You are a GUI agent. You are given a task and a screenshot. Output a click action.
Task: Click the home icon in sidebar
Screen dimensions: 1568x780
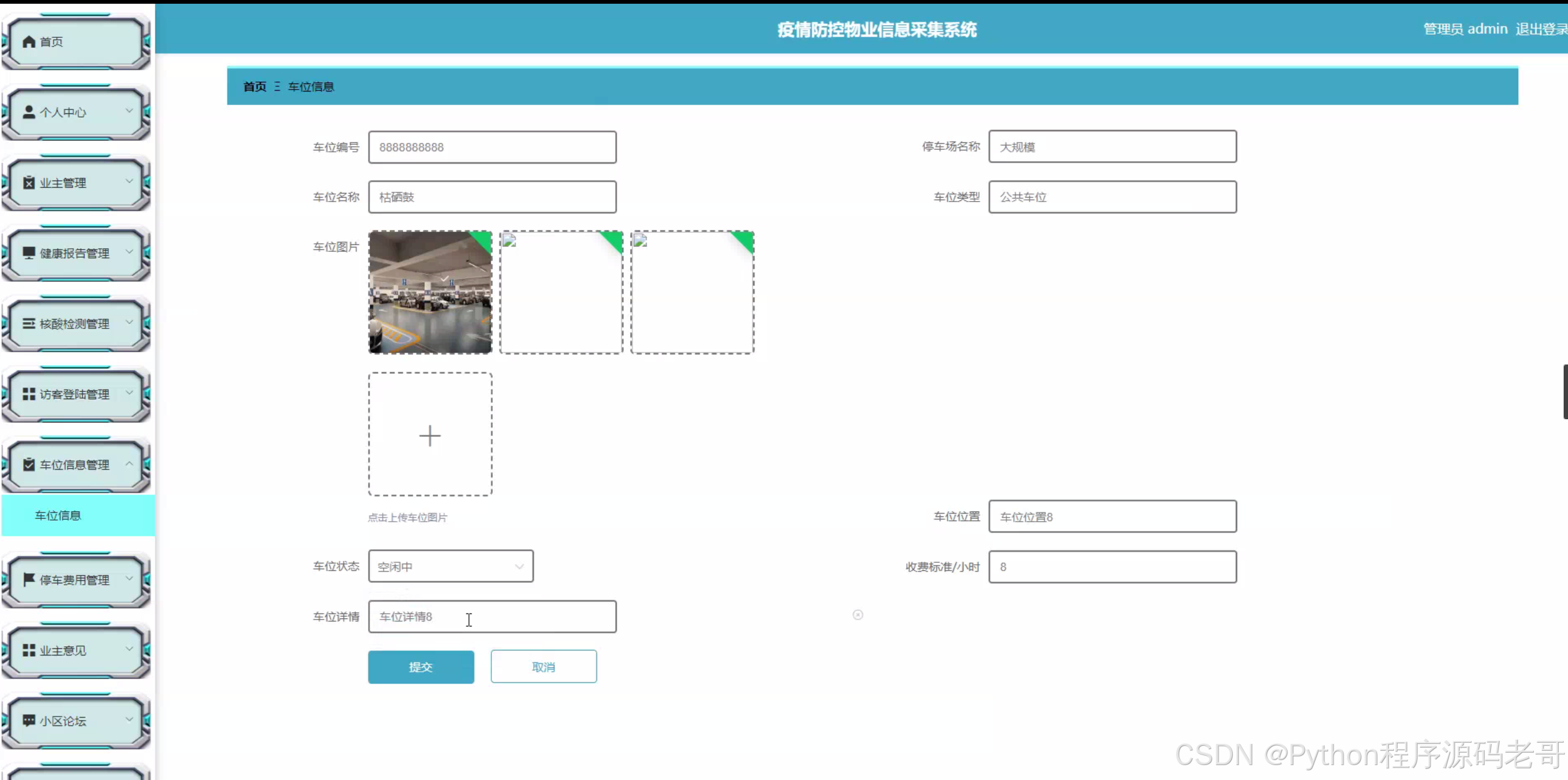pyautogui.click(x=29, y=42)
